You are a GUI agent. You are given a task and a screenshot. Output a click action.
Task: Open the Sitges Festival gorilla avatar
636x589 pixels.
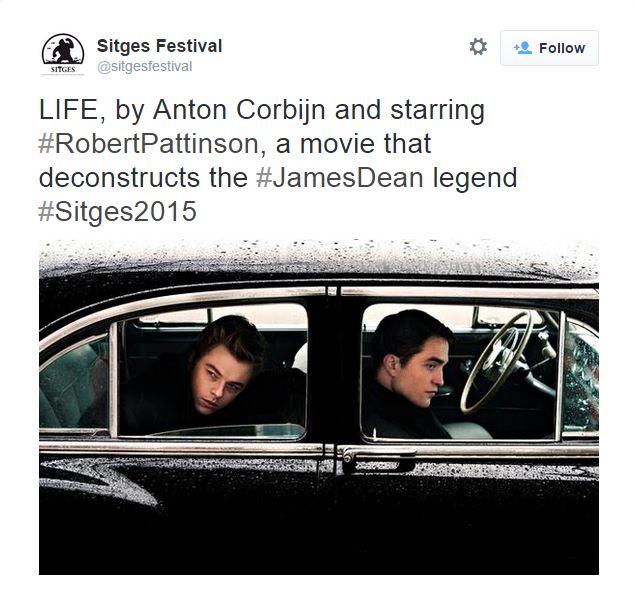coord(63,55)
